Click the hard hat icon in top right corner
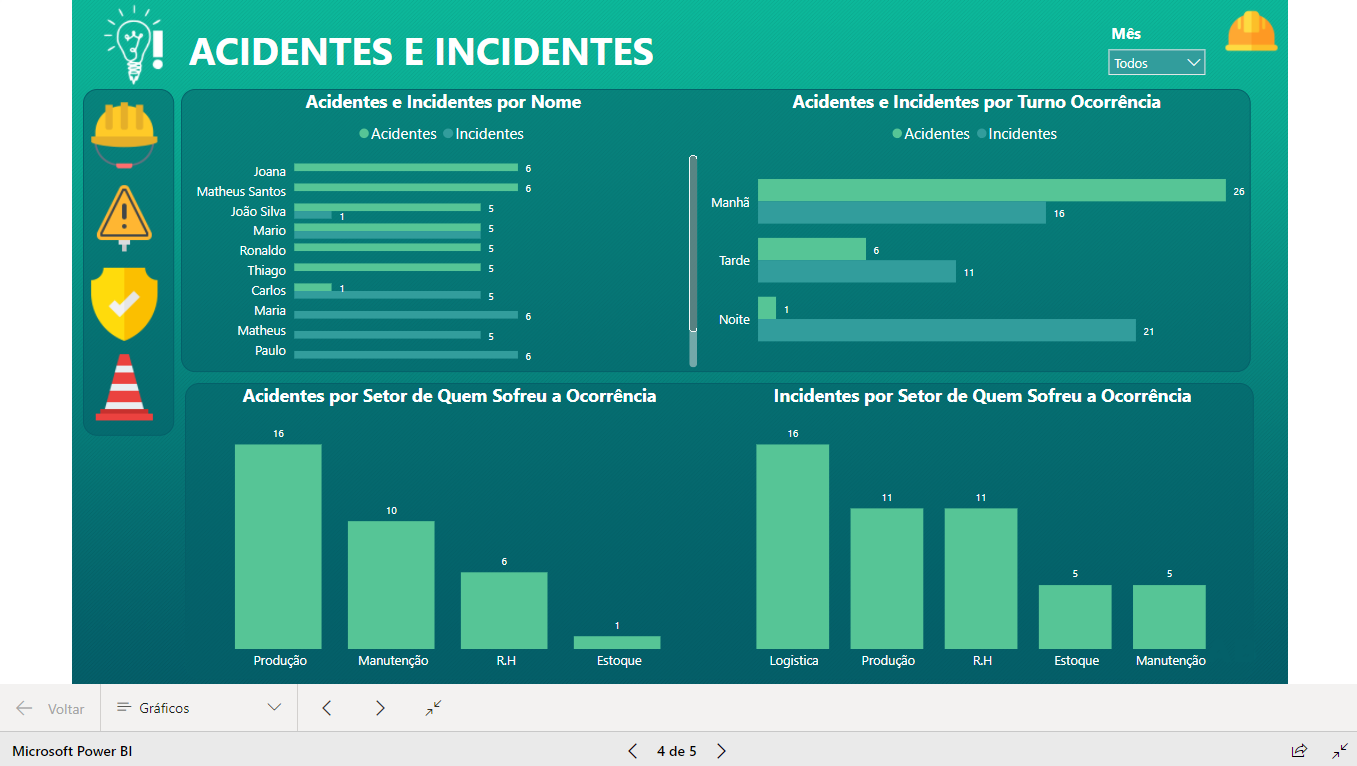The height and width of the screenshot is (766, 1357). 1251,32
